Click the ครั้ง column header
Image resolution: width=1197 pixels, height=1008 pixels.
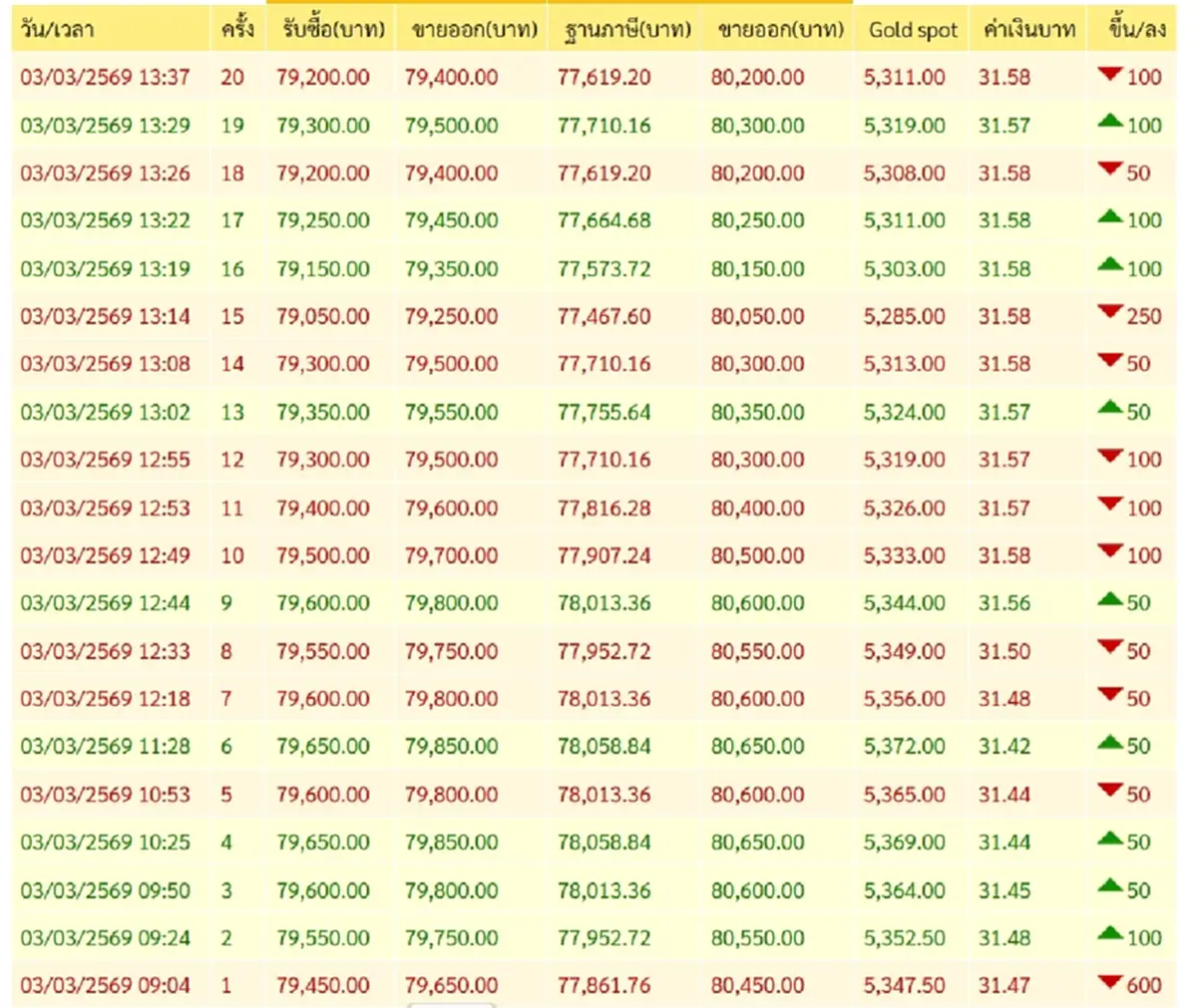pos(237,30)
